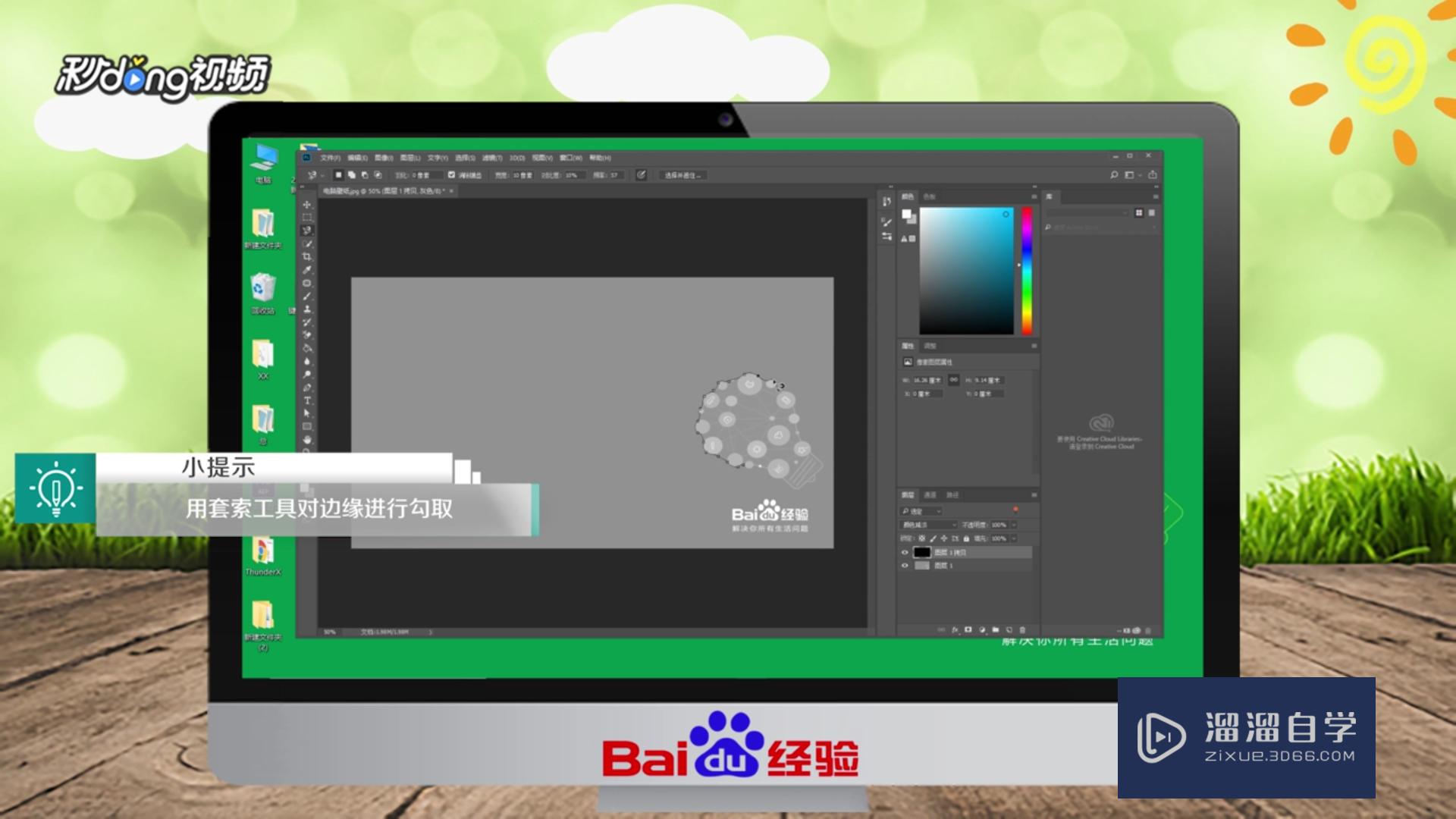Open the tool preset picker arrow
Viewport: 1456px width, 819px height.
pyautogui.click(x=322, y=175)
